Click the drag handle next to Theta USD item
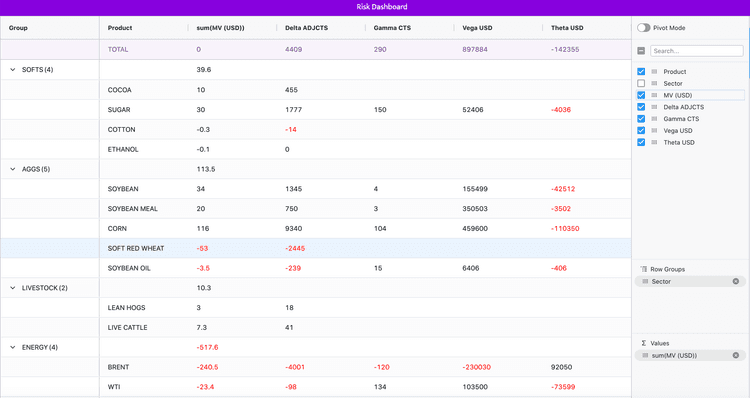 pyautogui.click(x=654, y=142)
